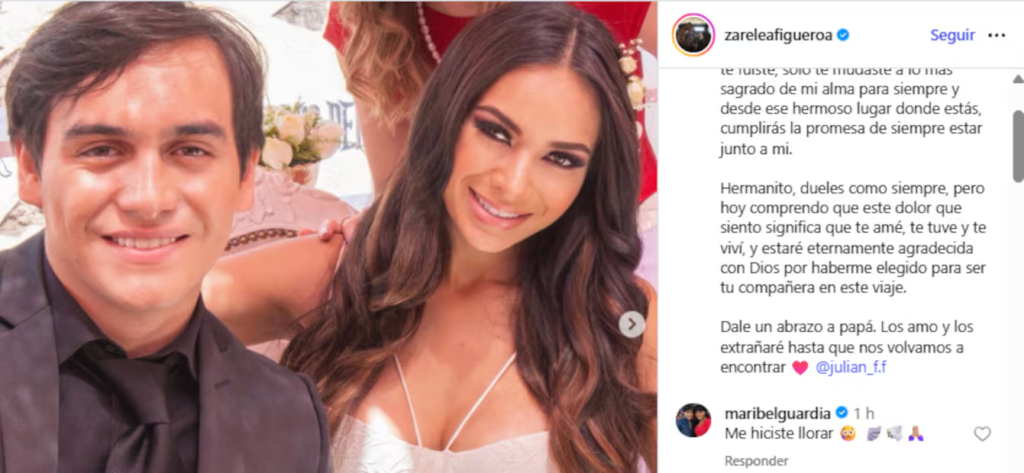The width and height of the screenshot is (1024, 473).
Task: Click the verified badge beside zareleafigueroa
Action: click(x=843, y=35)
